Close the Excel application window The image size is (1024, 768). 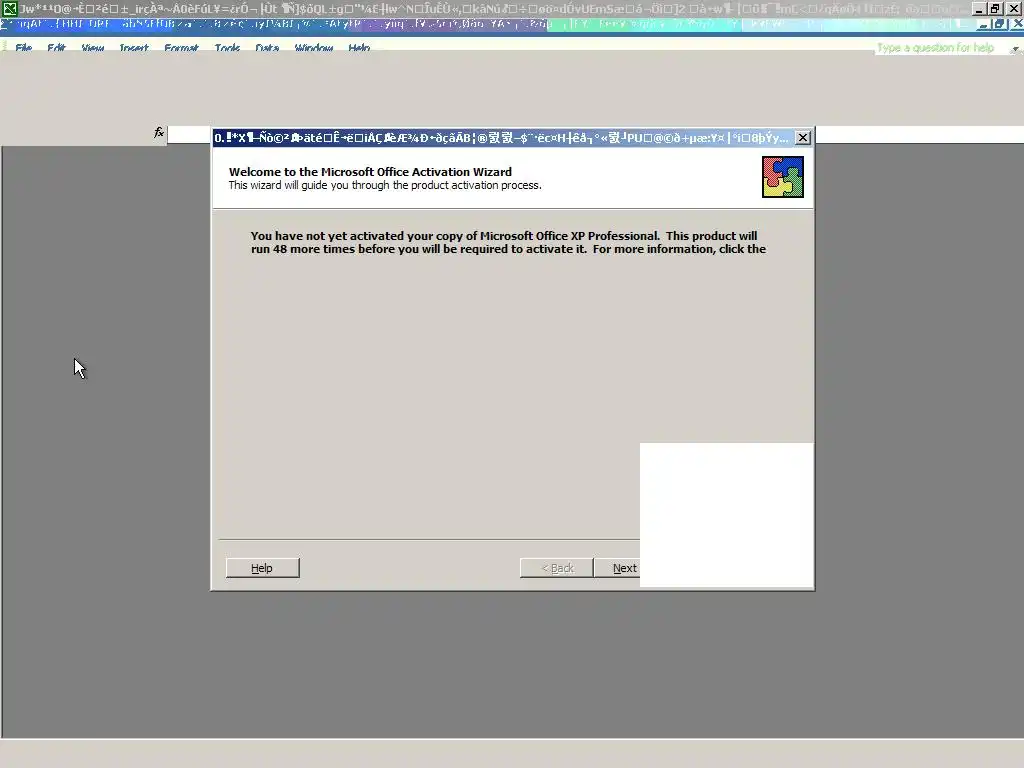point(1014,8)
